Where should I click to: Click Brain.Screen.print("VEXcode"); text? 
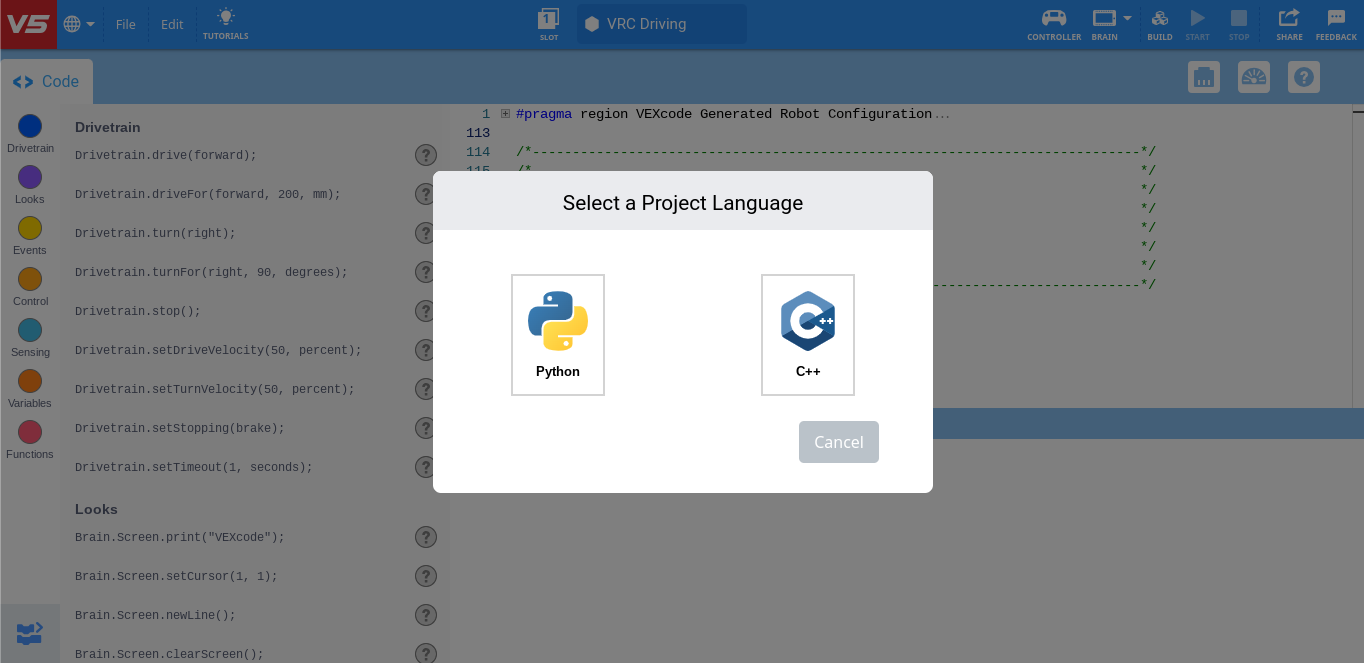coord(180,537)
